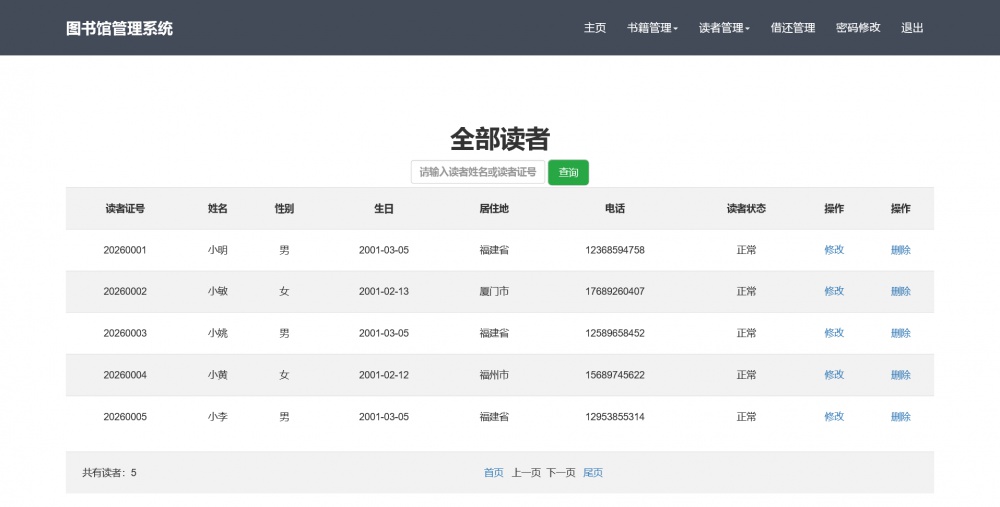Screen dimensions: 1000x507
Task: Open the 书籍管理 dropdown menu
Action: point(652,28)
